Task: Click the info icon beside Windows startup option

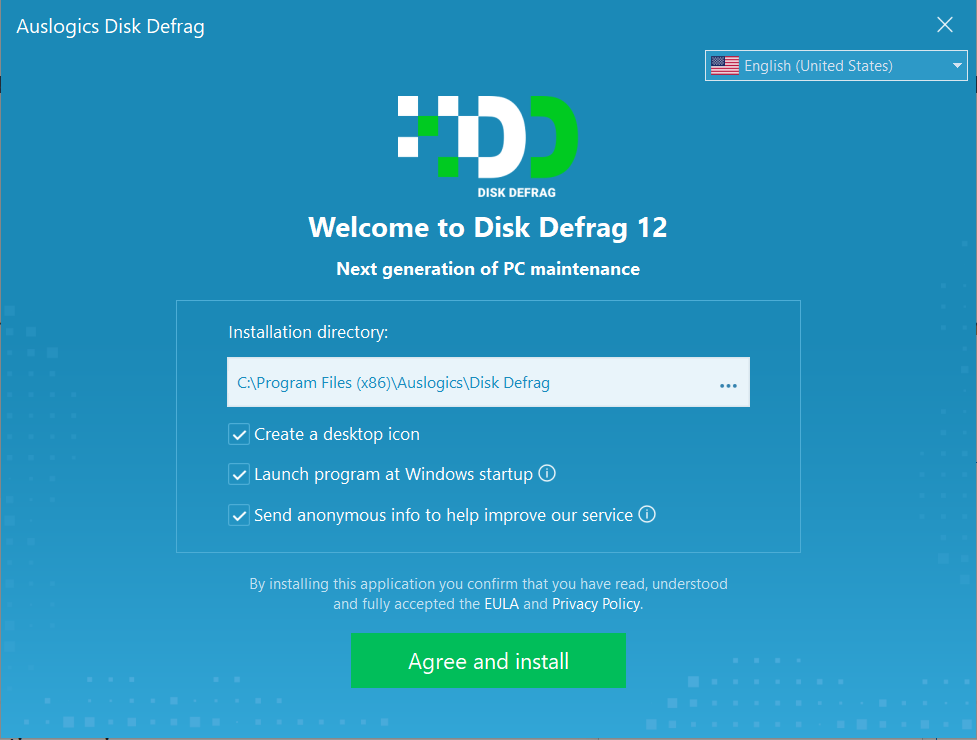Action: 547,473
